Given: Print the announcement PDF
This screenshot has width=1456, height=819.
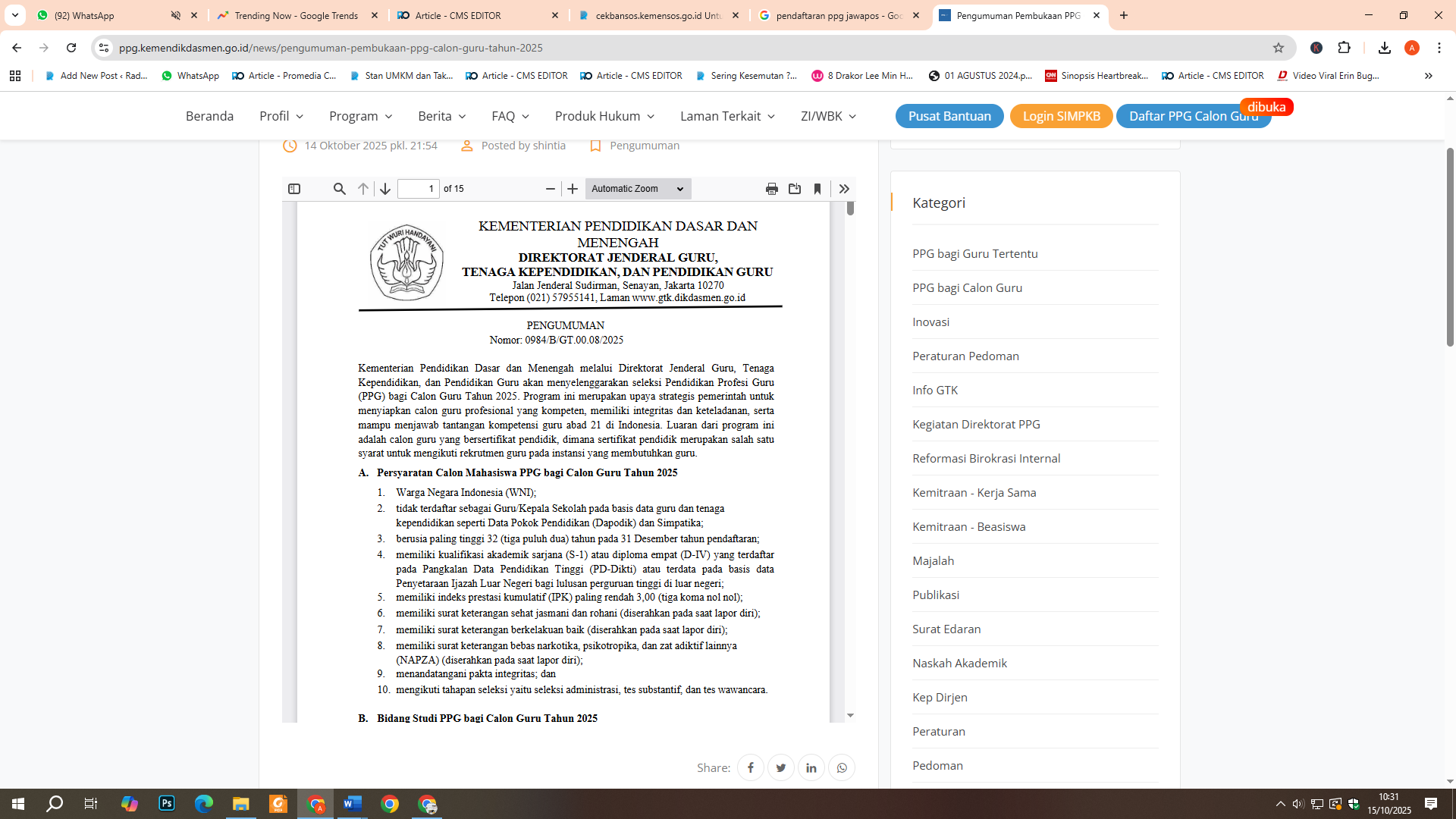Looking at the screenshot, I should tap(772, 189).
